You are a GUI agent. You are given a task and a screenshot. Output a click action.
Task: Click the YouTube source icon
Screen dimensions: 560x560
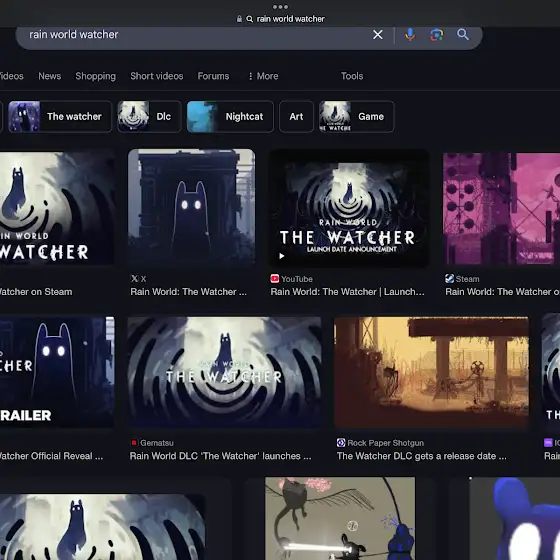pos(275,279)
